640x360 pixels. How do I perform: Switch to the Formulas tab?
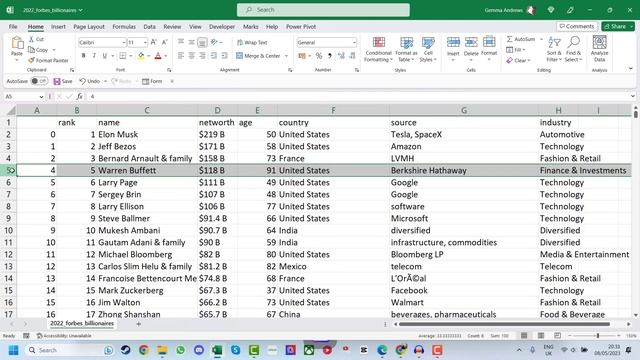click(x=124, y=27)
